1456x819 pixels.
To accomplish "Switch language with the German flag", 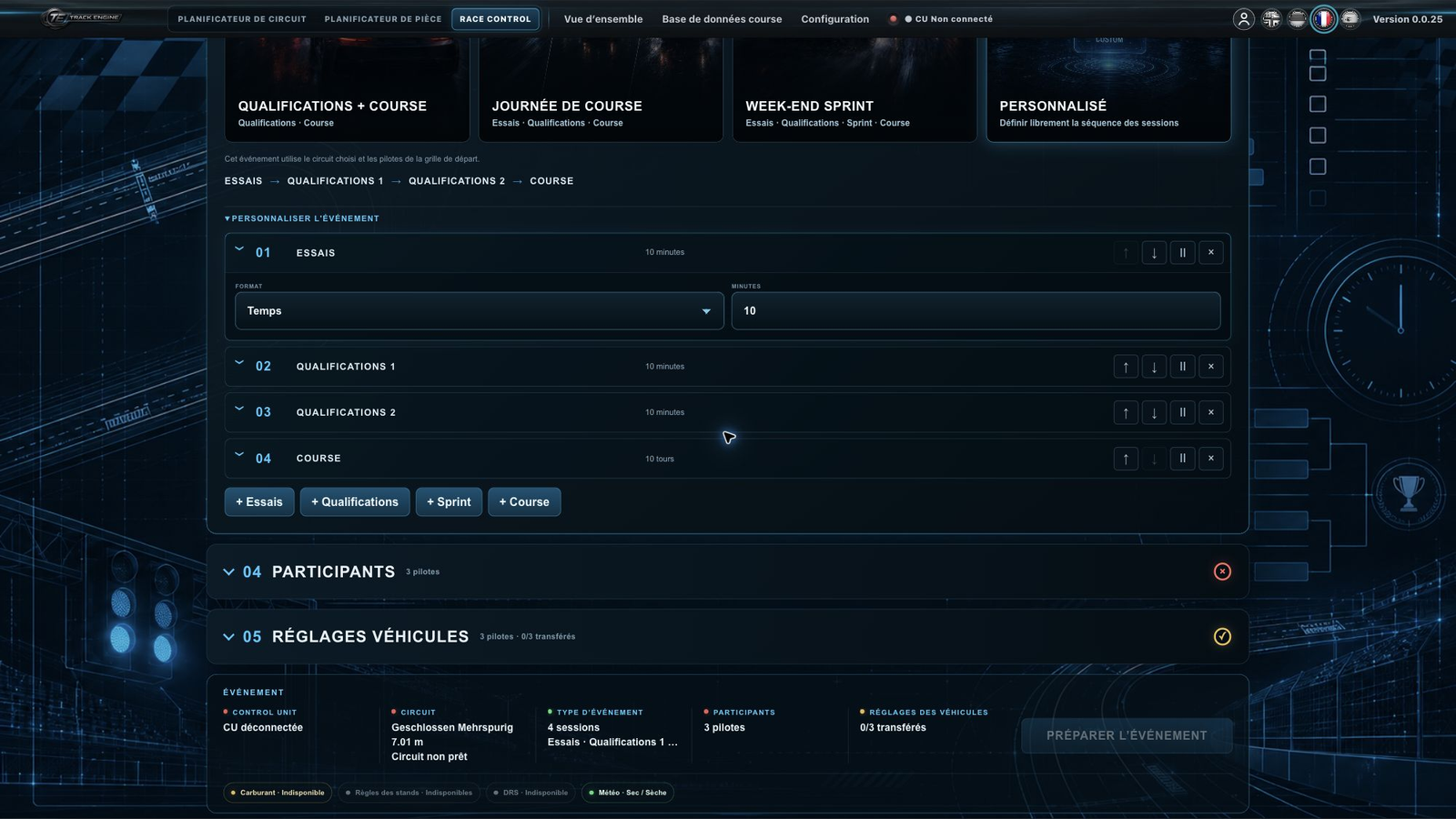I will click(1297, 19).
